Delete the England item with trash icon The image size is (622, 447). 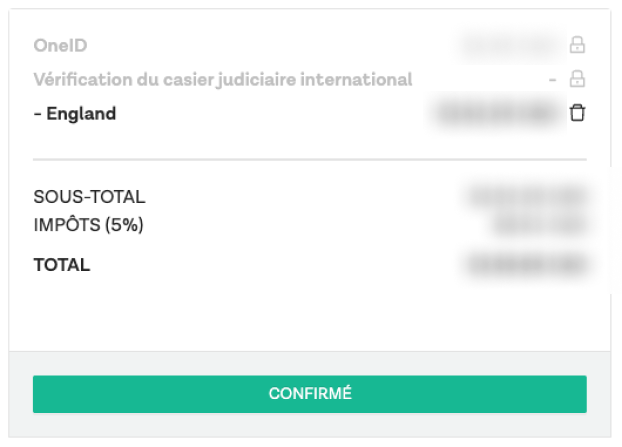point(576,113)
